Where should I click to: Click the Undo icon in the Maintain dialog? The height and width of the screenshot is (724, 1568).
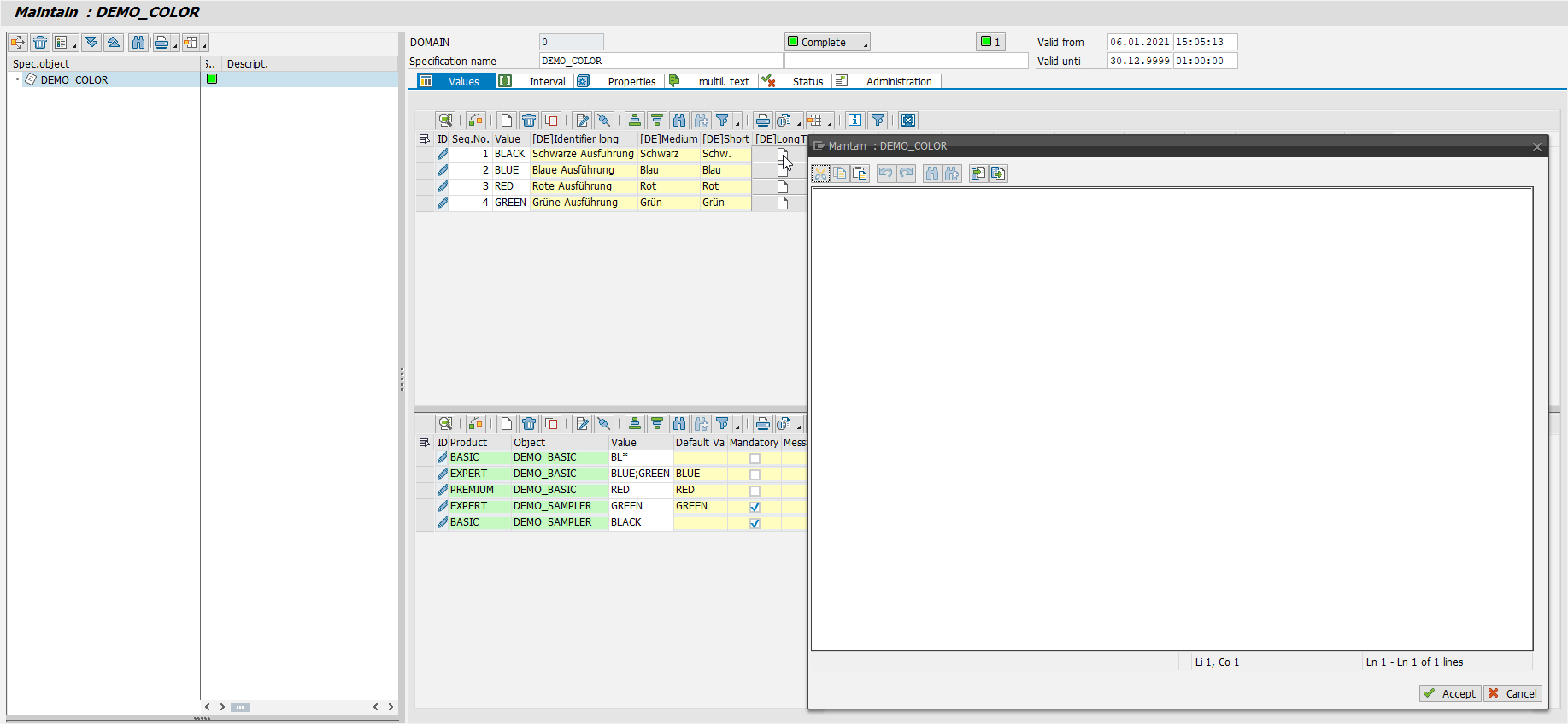coord(886,174)
